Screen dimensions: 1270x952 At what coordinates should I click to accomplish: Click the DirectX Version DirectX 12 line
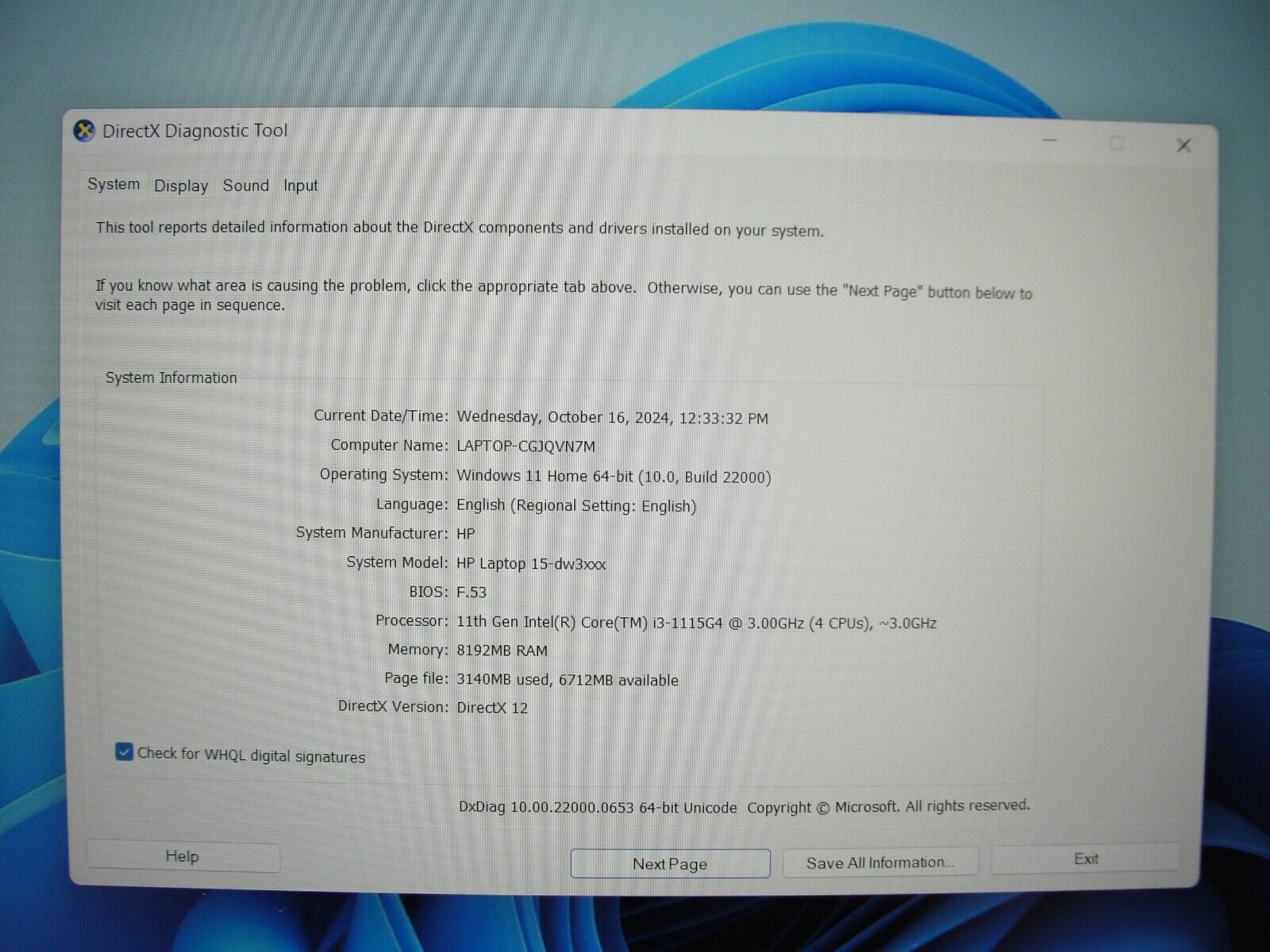491,707
